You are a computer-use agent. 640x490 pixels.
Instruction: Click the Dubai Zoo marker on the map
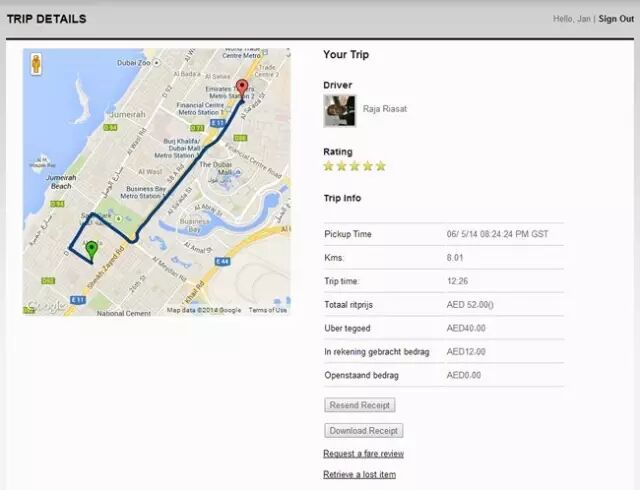(x=156, y=63)
